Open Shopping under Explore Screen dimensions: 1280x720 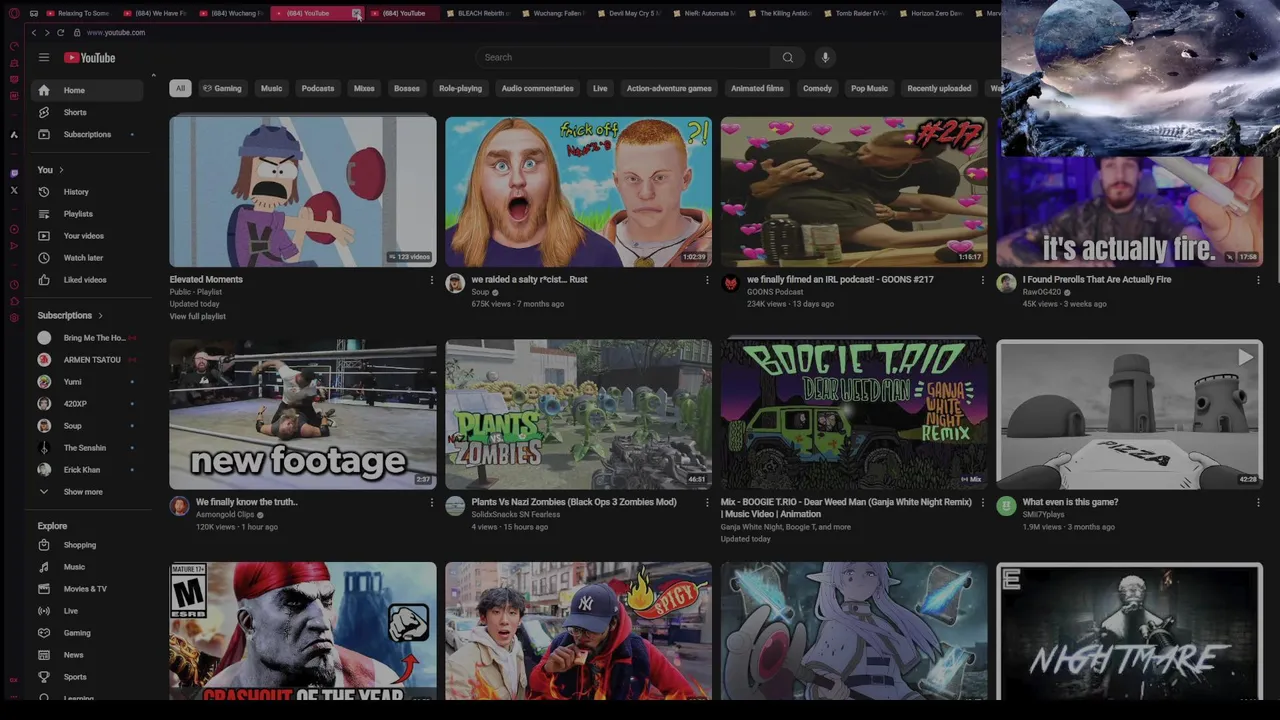click(87, 545)
